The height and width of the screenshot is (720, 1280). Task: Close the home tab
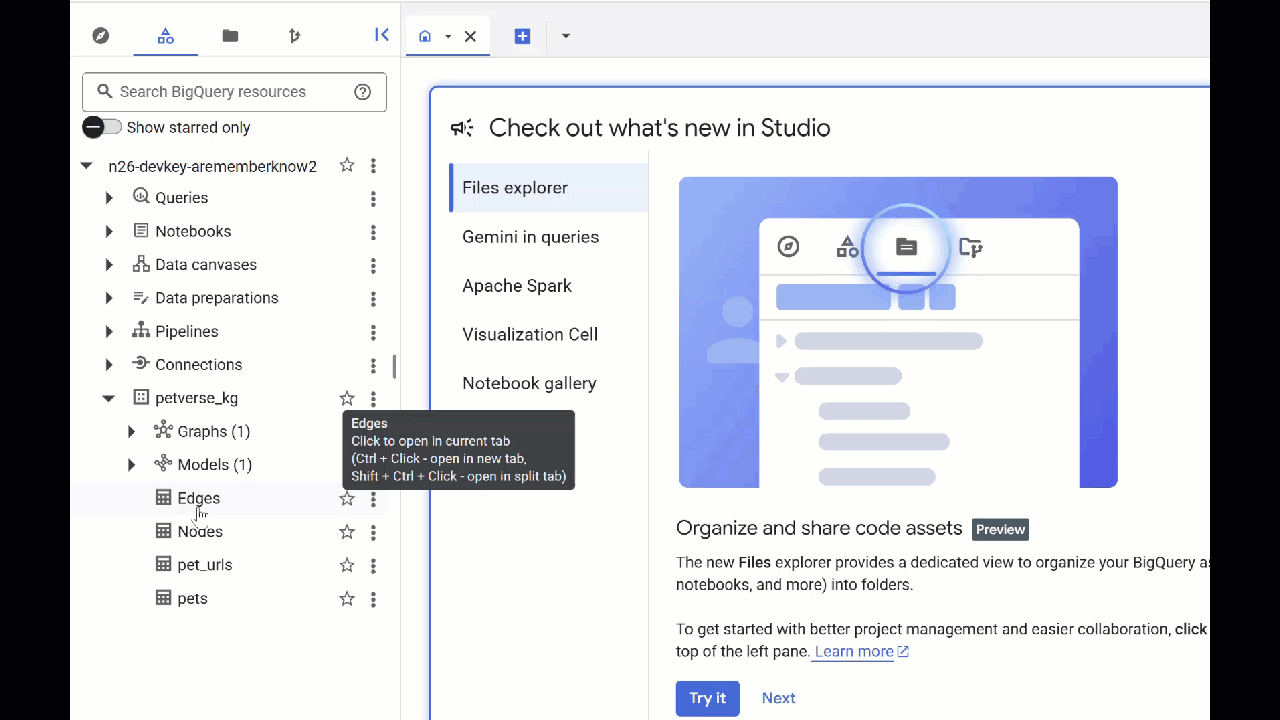(x=470, y=36)
